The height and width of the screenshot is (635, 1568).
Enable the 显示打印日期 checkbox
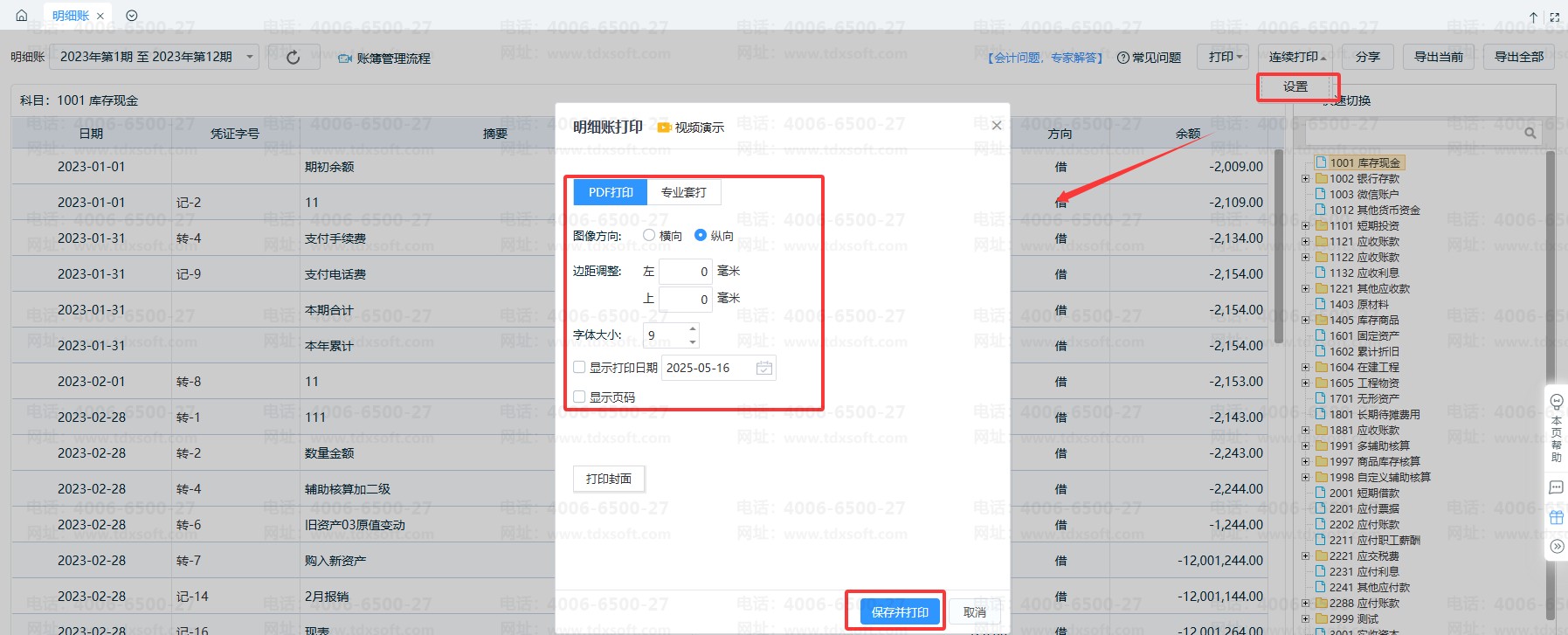[579, 368]
